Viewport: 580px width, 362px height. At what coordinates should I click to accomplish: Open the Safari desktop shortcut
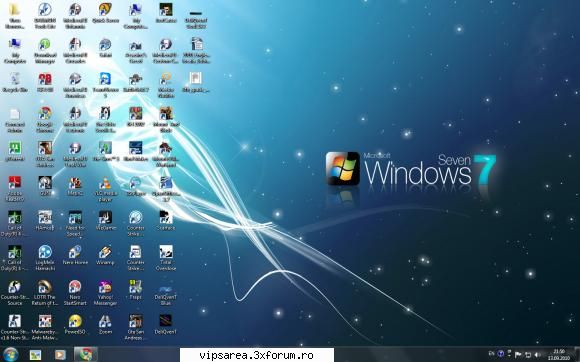(x=105, y=48)
